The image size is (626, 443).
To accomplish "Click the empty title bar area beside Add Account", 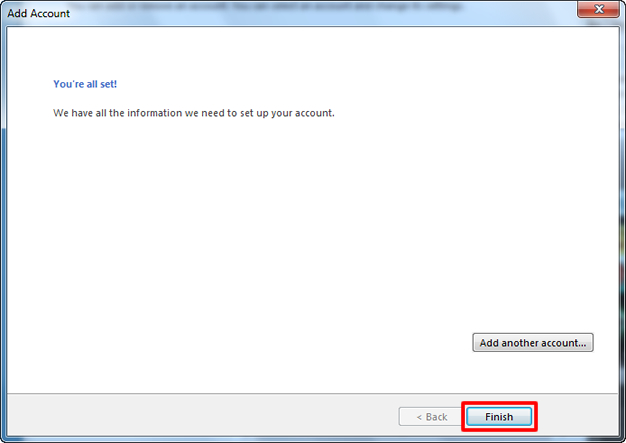I will point(300,14).
